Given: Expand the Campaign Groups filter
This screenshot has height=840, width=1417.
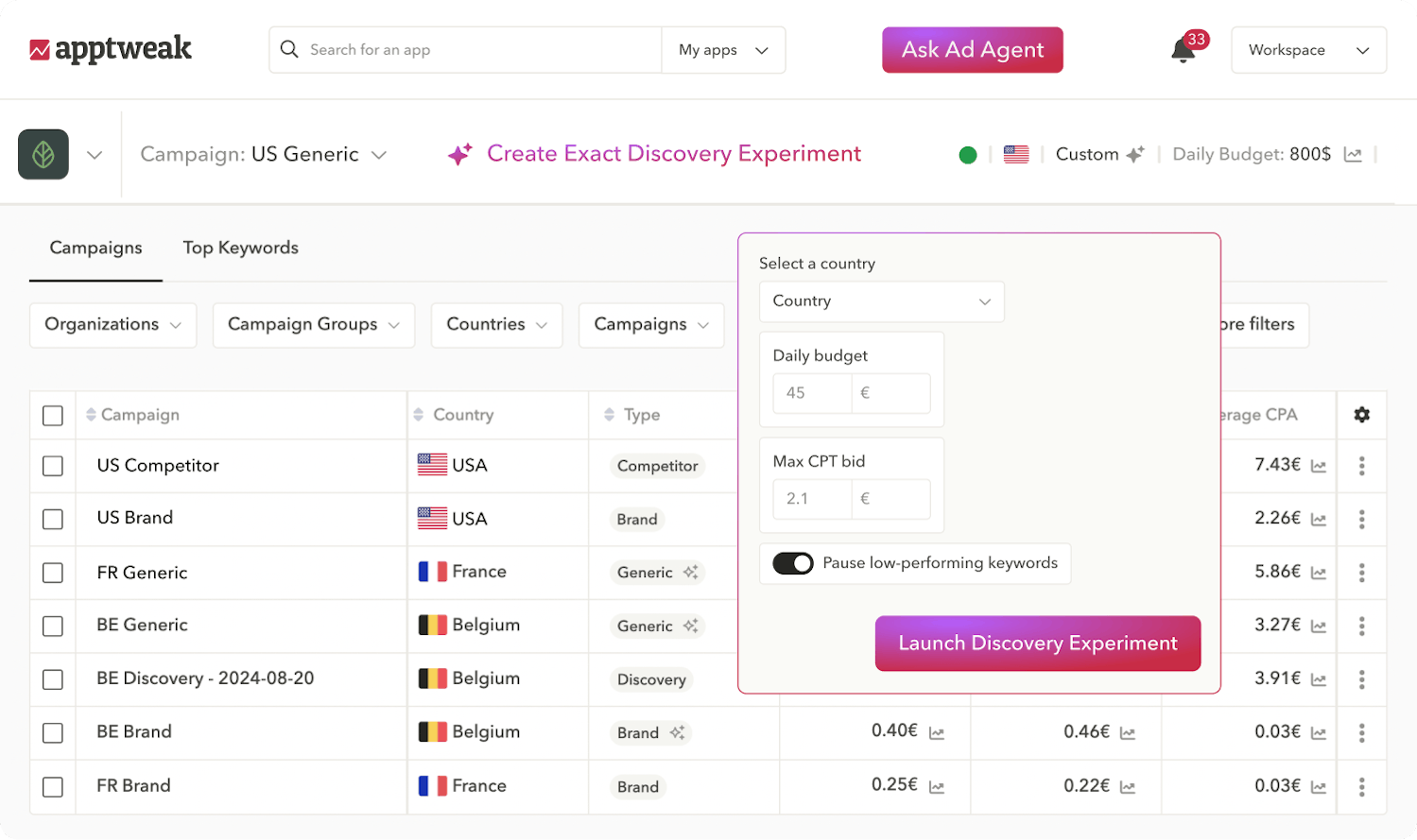Looking at the screenshot, I should (313, 325).
